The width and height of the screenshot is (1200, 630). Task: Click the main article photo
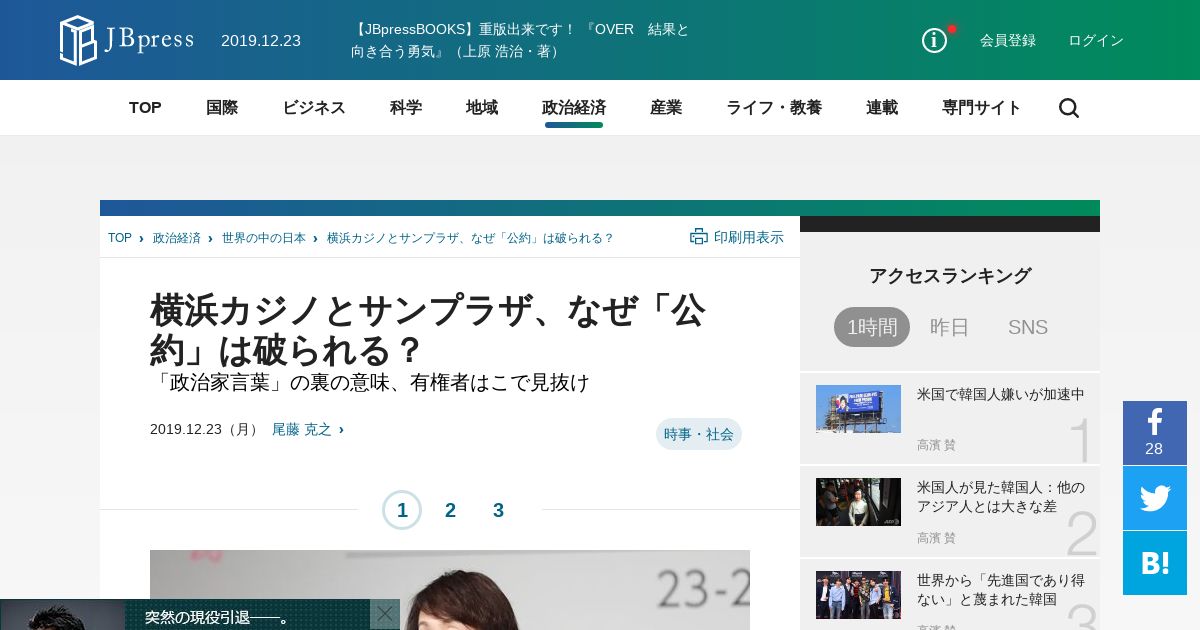coord(450,590)
